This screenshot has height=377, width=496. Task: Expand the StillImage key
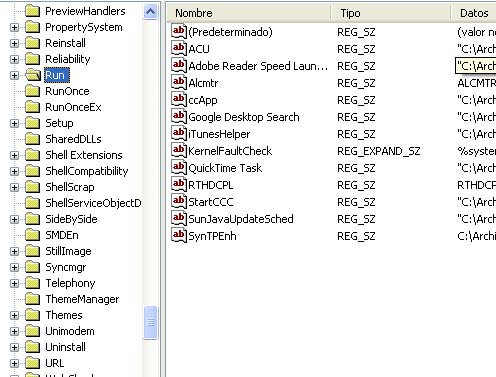click(14, 251)
